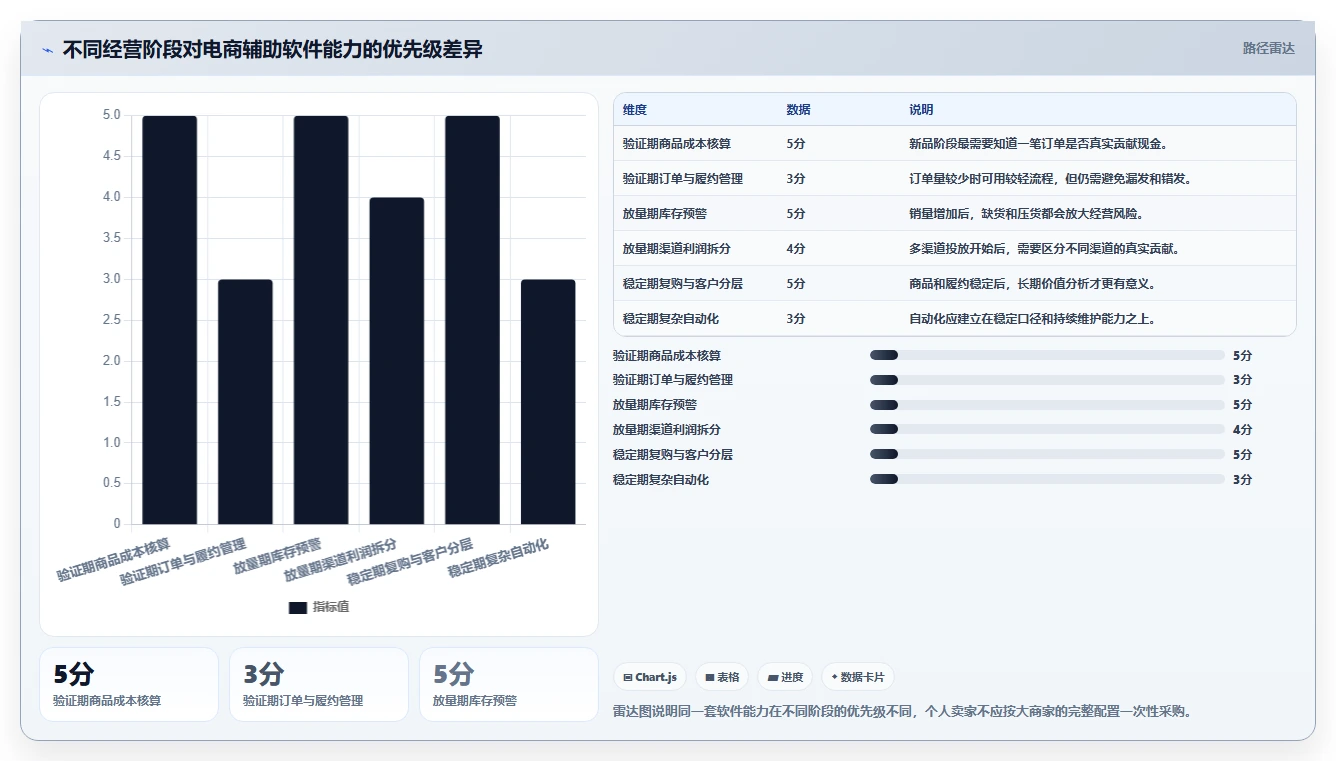
Task: Open the 3分 验证期订单与履约管理 data card
Action: (319, 684)
